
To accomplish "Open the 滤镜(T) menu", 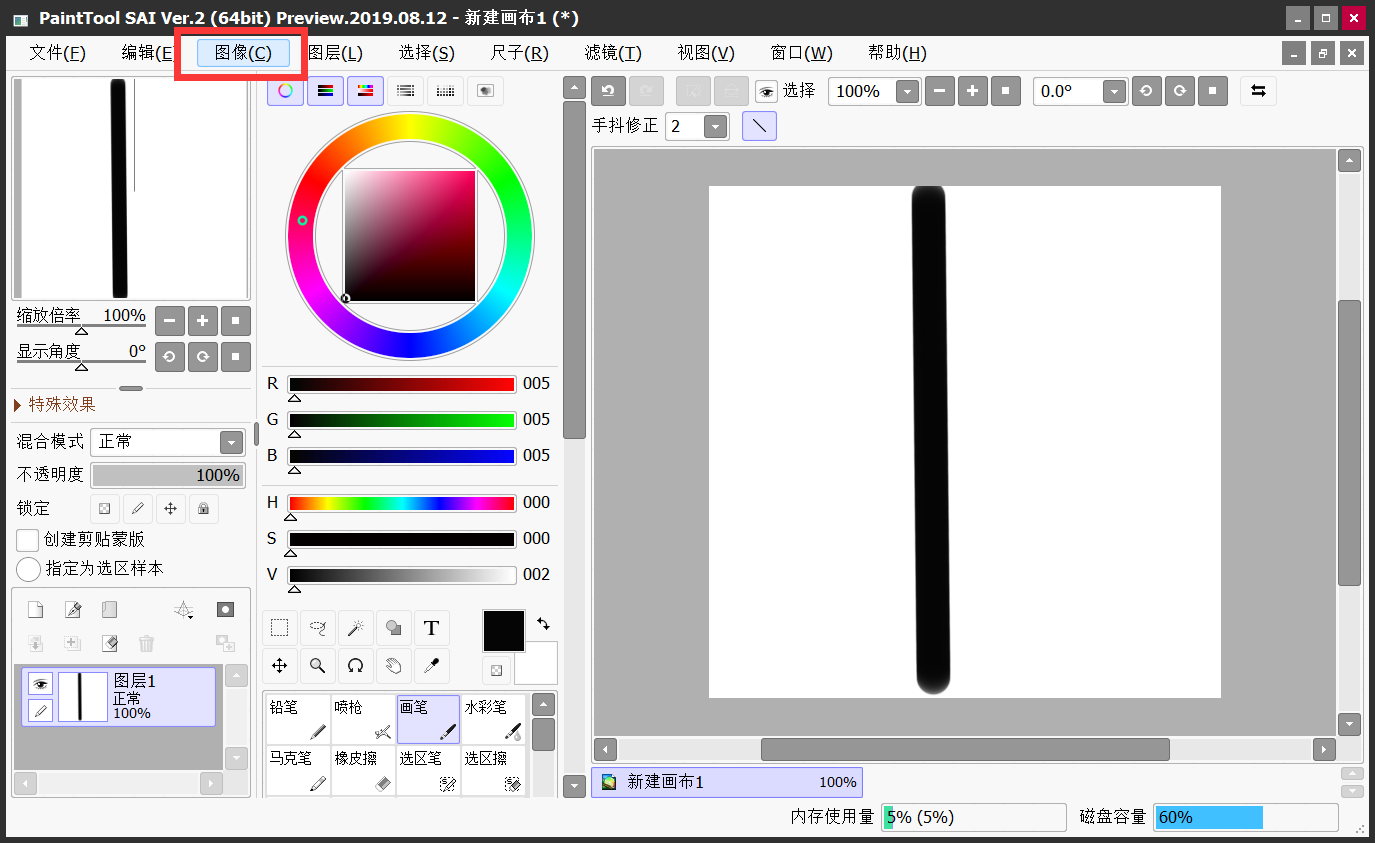I will [613, 53].
